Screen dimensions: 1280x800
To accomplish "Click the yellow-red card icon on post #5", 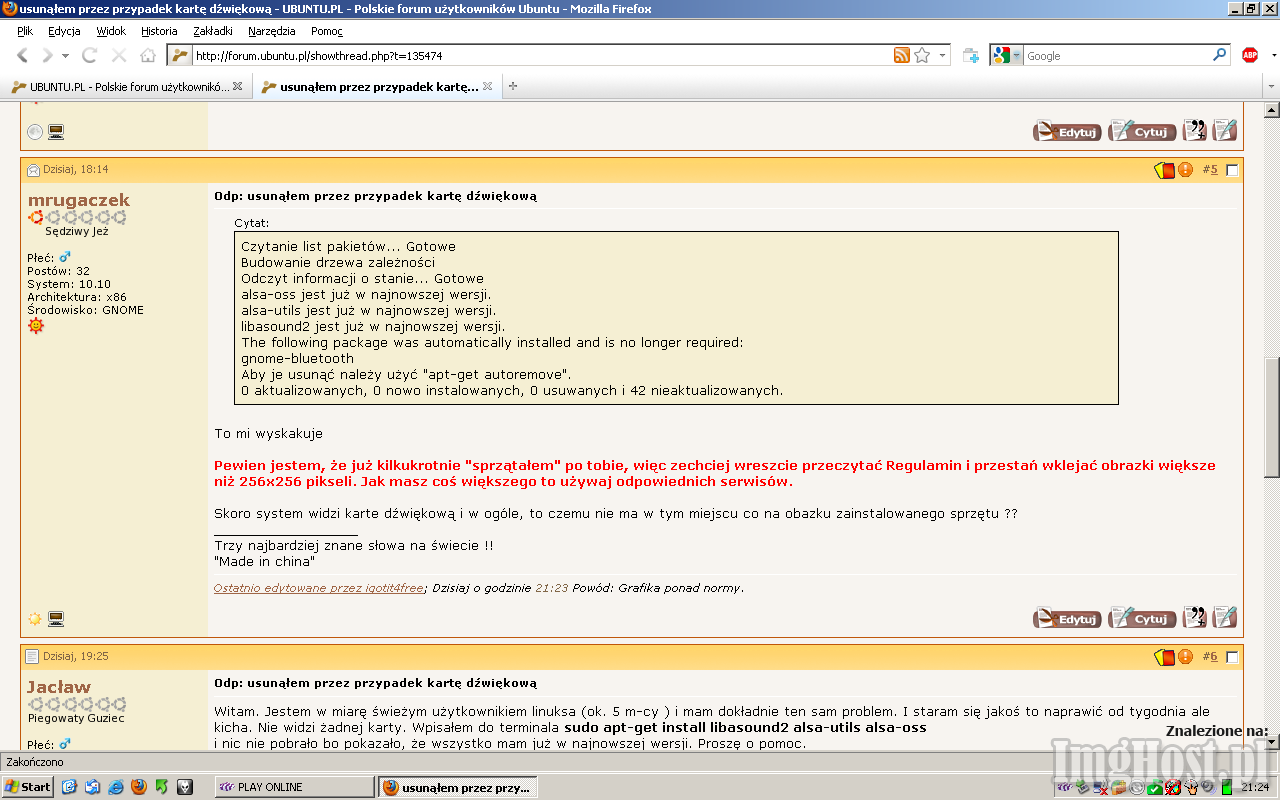I will tap(1165, 170).
